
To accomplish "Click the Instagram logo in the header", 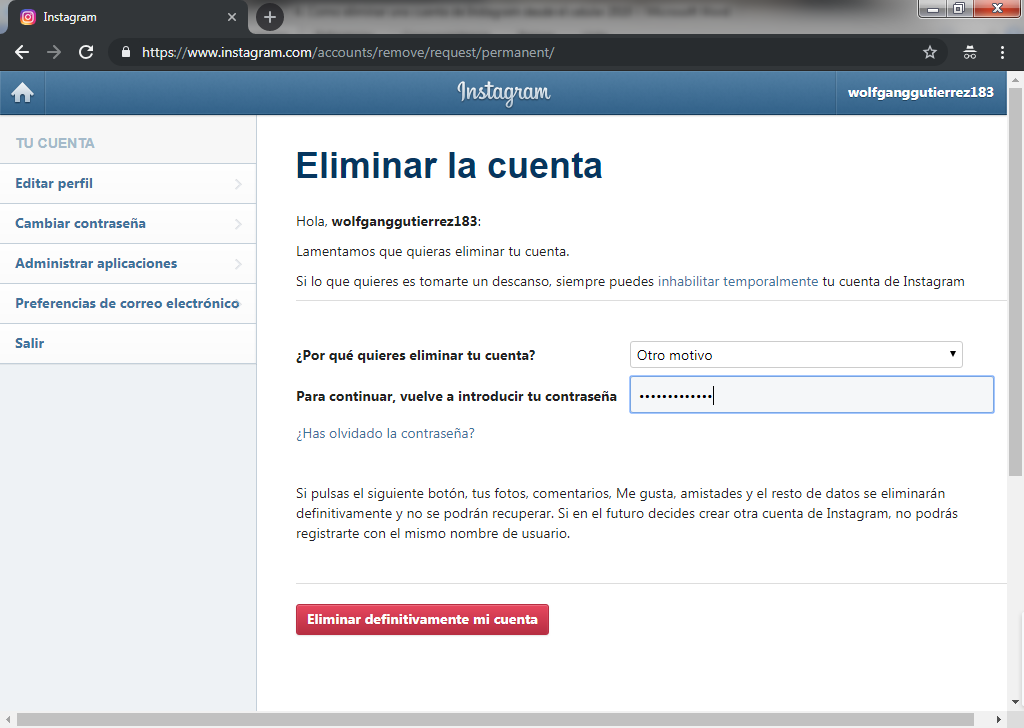I will click(x=504, y=93).
